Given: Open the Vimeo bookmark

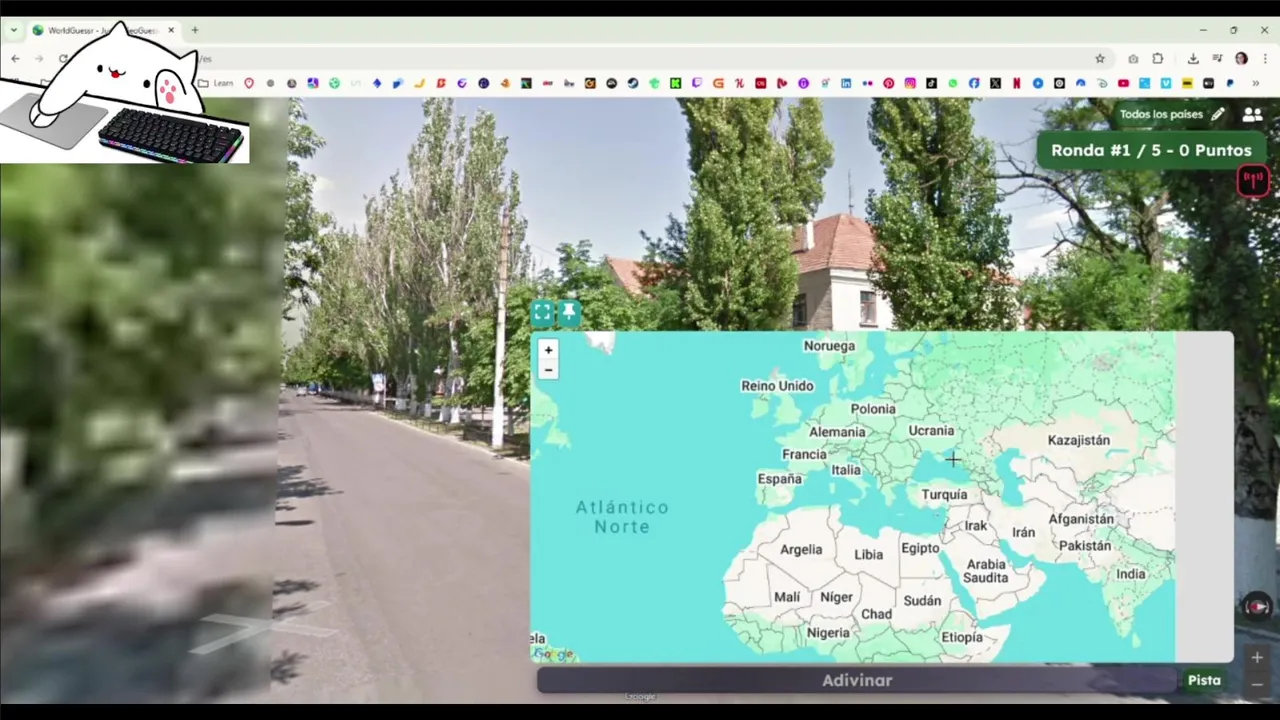Looking at the screenshot, I should pos(1165,83).
